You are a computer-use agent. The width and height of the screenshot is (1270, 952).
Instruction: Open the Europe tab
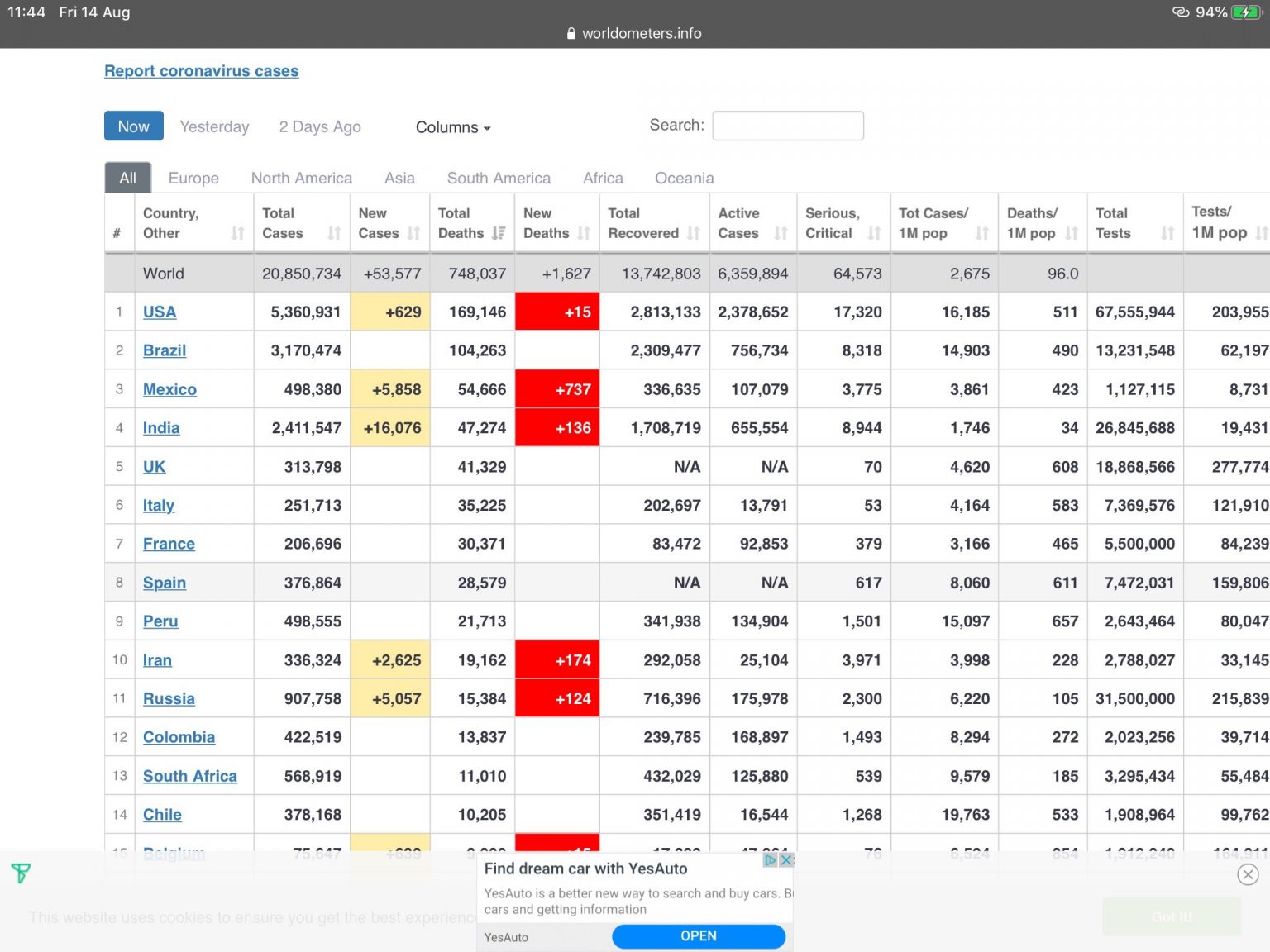coord(193,178)
